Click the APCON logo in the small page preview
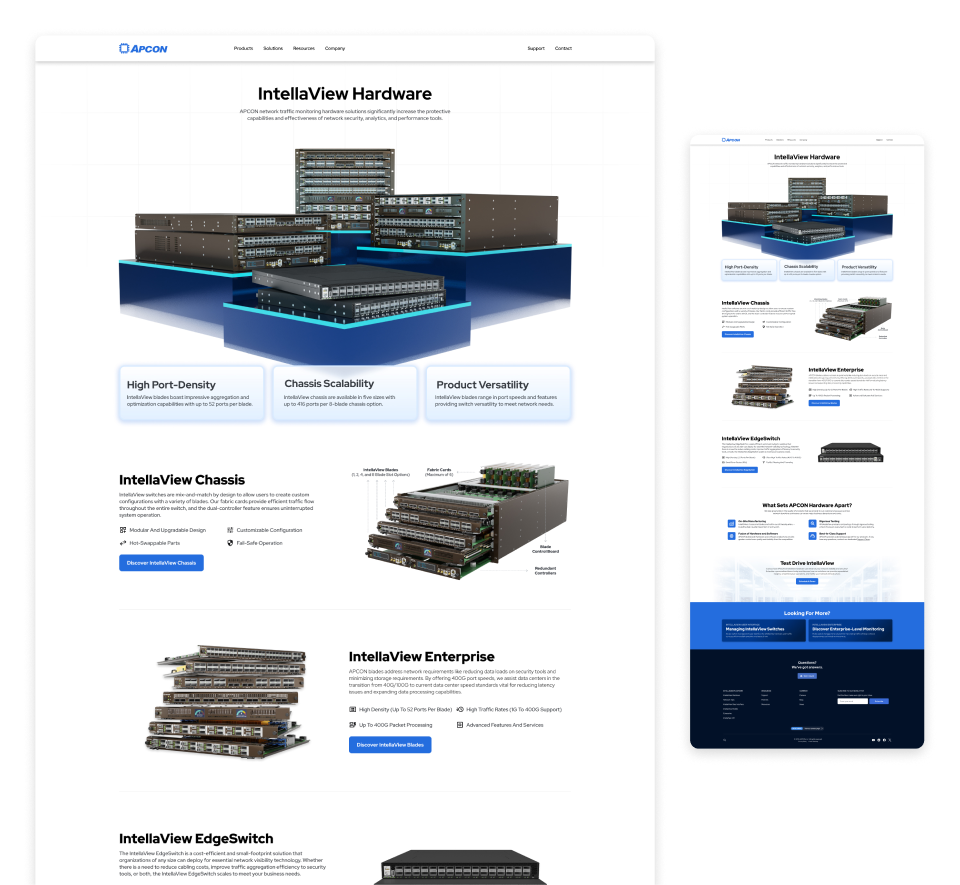This screenshot has height=885, width=960. pos(731,140)
